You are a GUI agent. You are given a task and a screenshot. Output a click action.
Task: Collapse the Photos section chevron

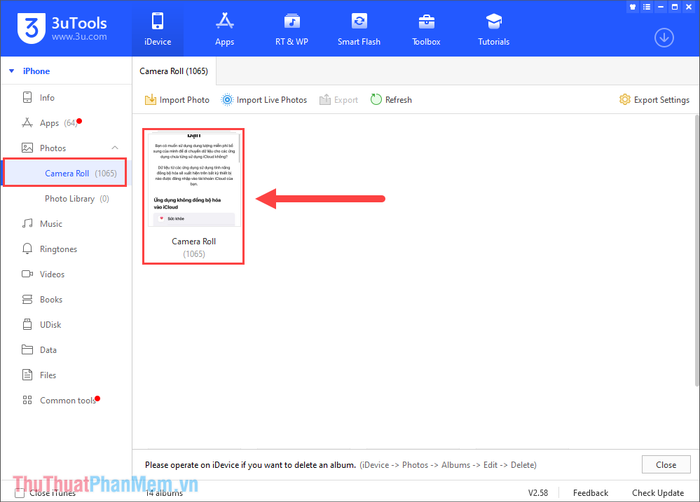click(x=115, y=148)
